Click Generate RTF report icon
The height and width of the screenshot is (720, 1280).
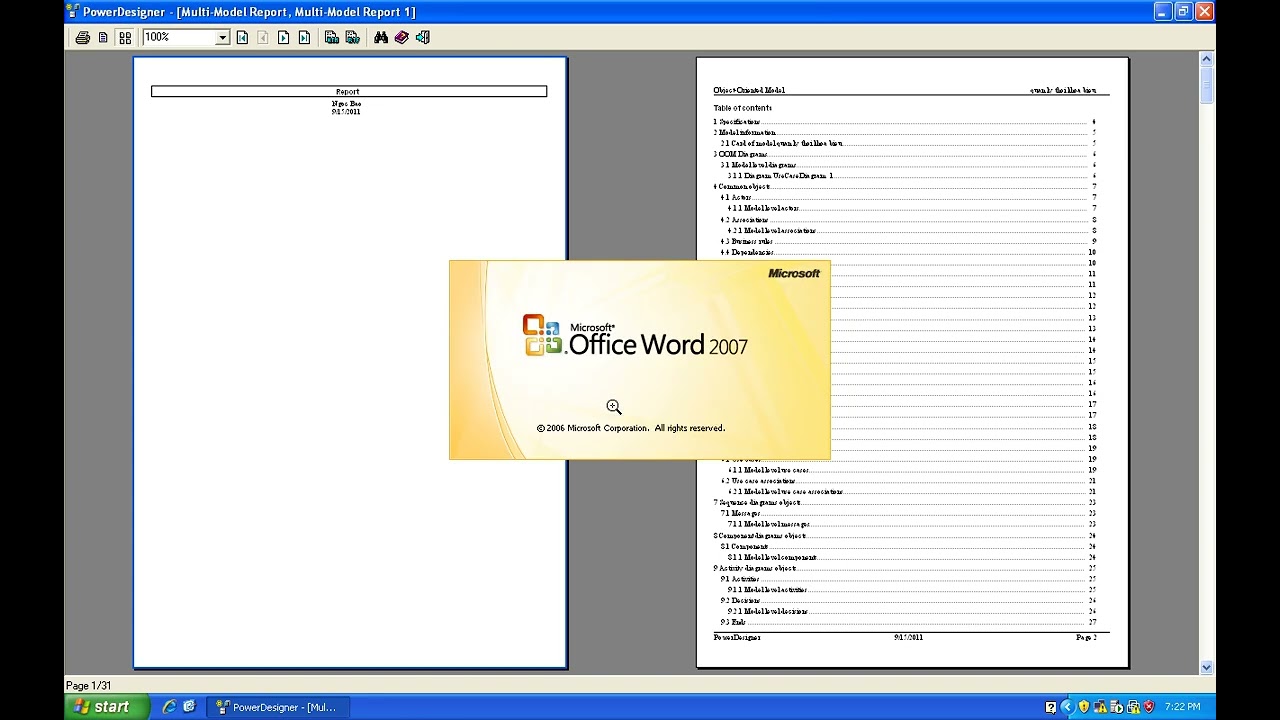coord(352,38)
